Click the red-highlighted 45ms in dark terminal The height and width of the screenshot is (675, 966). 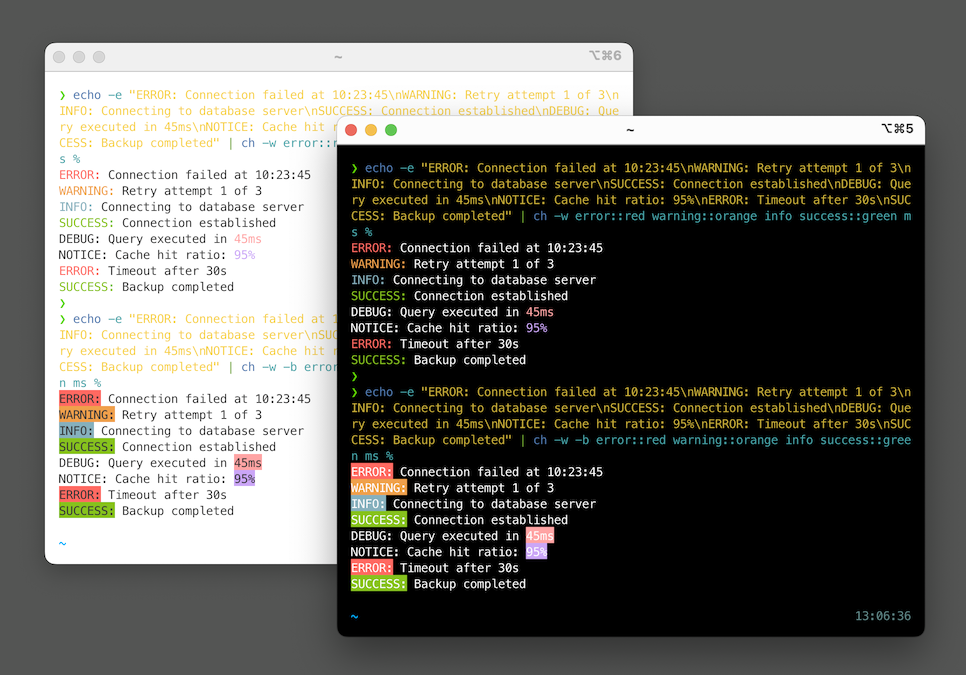tap(539, 536)
